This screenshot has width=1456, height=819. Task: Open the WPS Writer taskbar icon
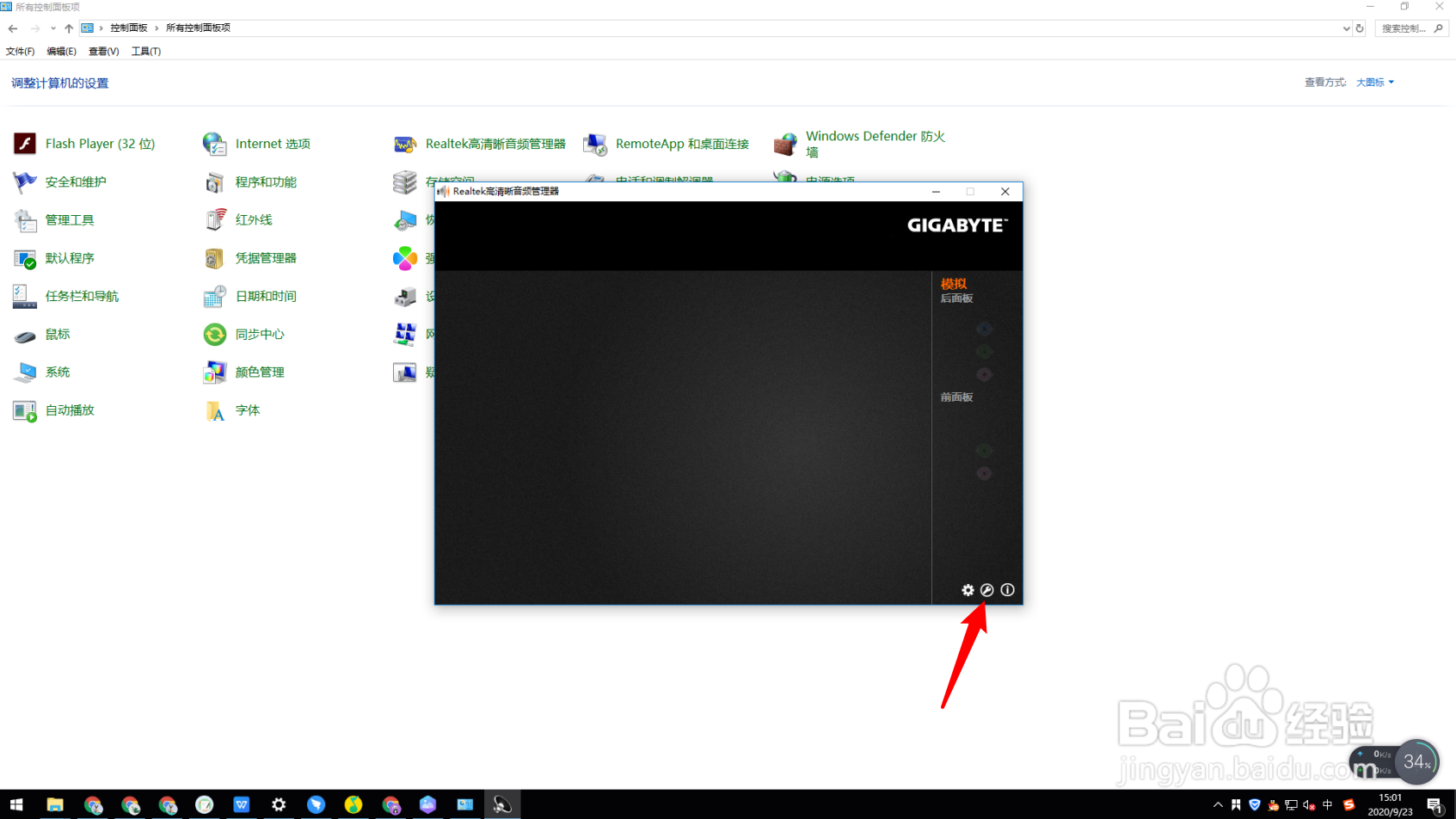242,804
